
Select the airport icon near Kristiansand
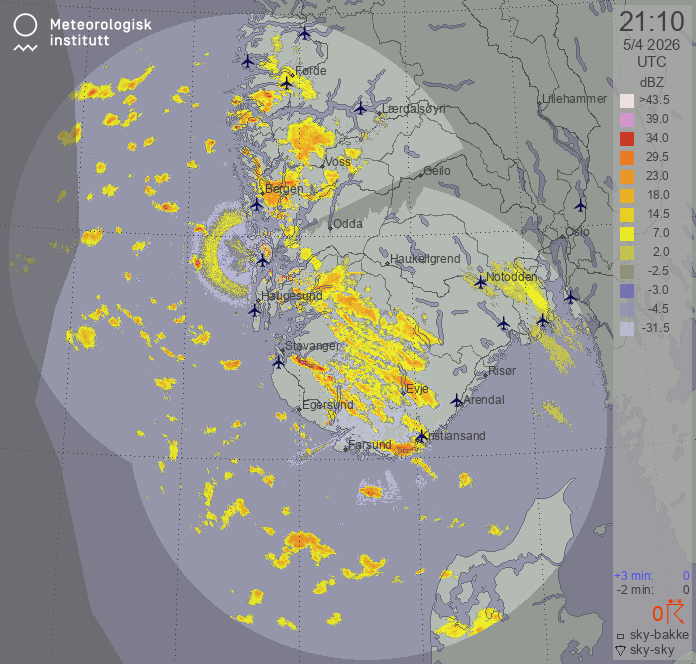[422, 436]
